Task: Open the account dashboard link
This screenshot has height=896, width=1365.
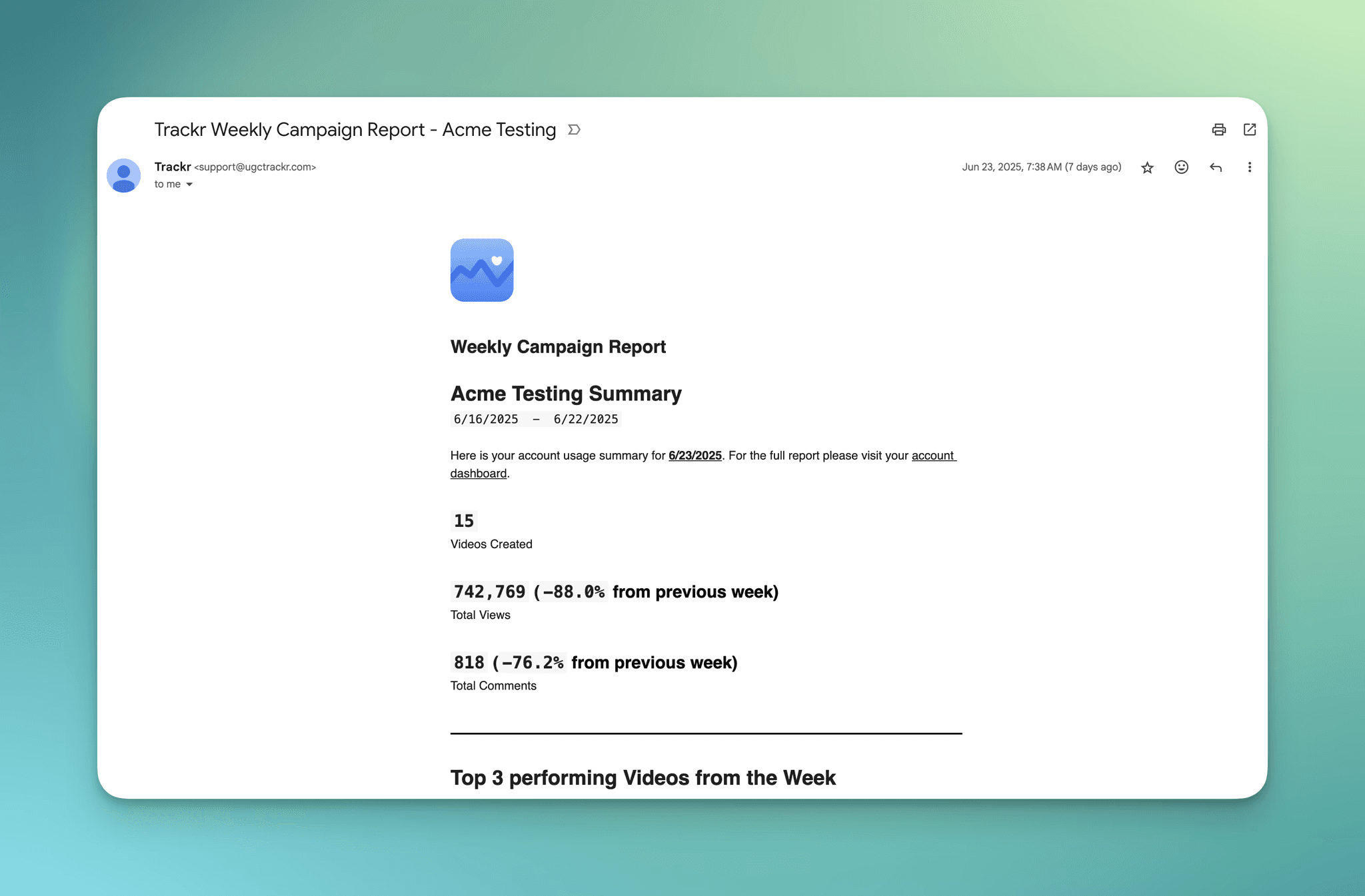Action: pyautogui.click(x=933, y=456)
